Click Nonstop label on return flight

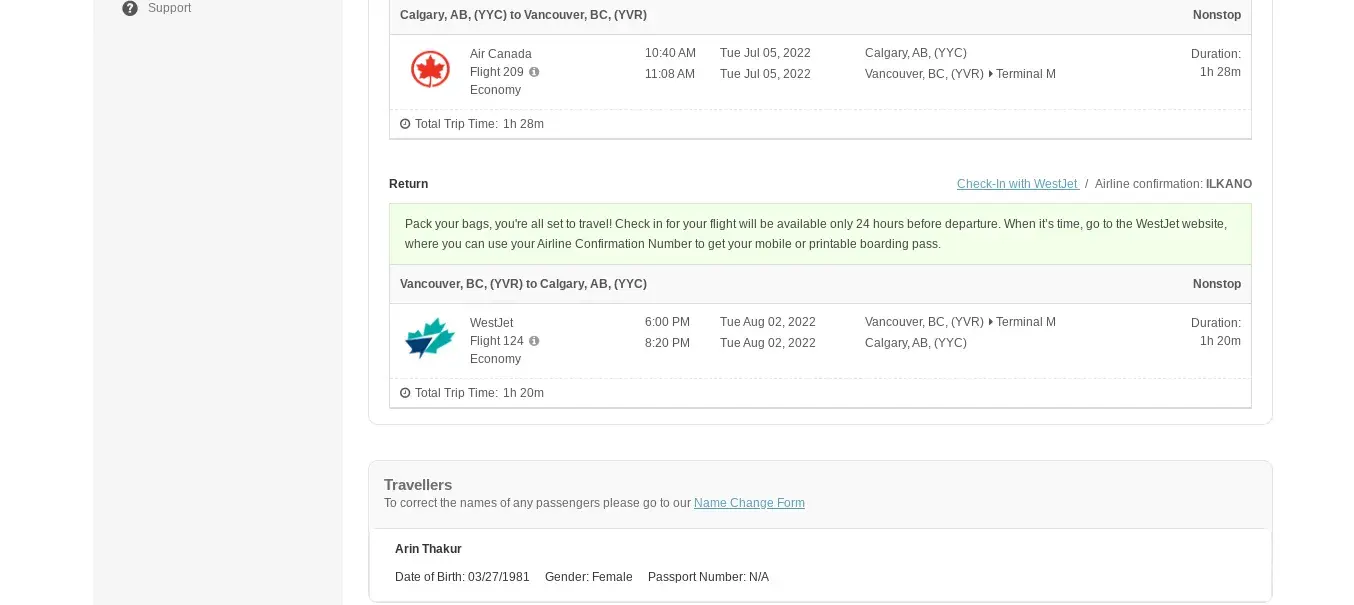[1217, 284]
